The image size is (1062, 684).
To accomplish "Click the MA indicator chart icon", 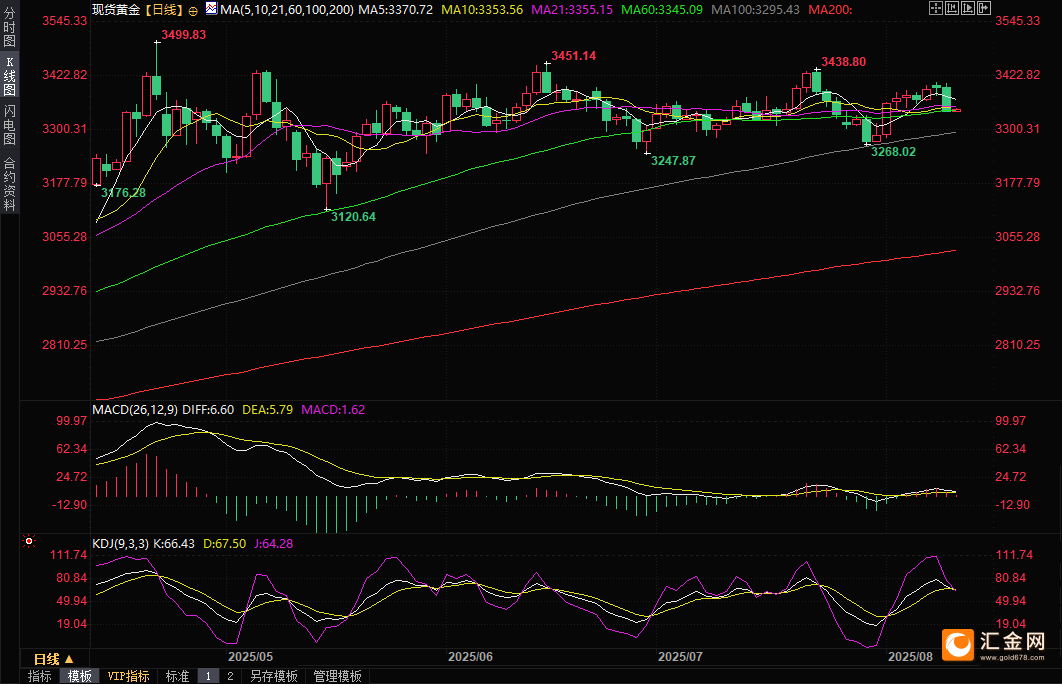I will tap(211, 9).
